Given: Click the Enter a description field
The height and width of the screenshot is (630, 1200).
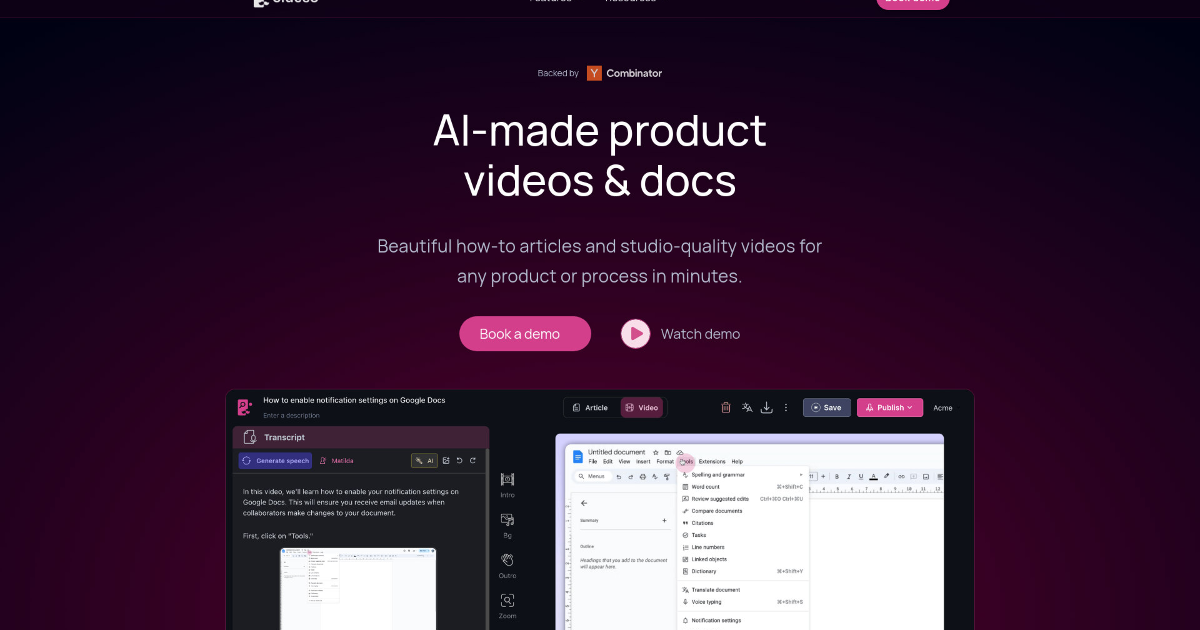Looking at the screenshot, I should (290, 415).
